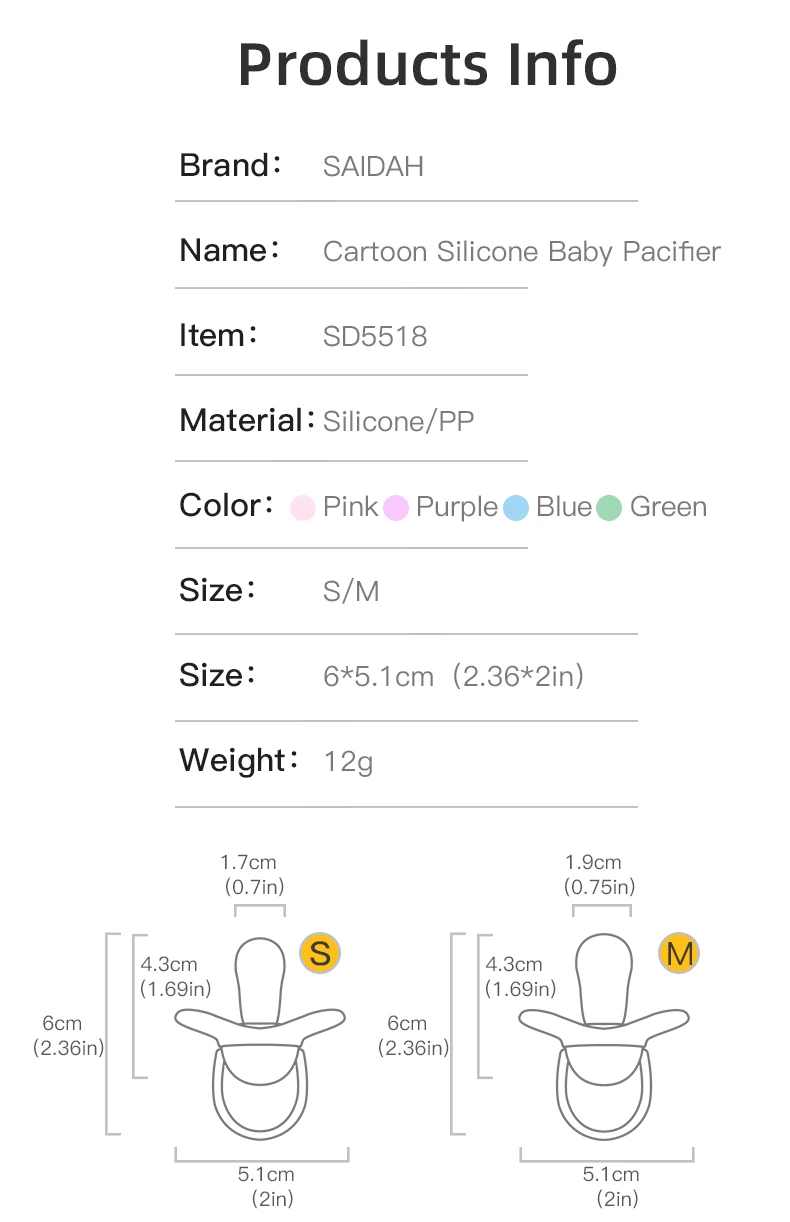Click the 1.7cm nipple width label
Image resolution: width=790 pixels, height=1222 pixels.
[248, 862]
